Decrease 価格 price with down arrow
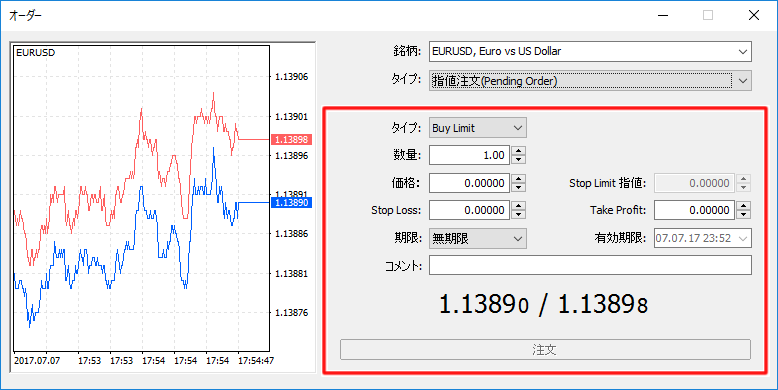The height and width of the screenshot is (390, 778). coord(519,188)
